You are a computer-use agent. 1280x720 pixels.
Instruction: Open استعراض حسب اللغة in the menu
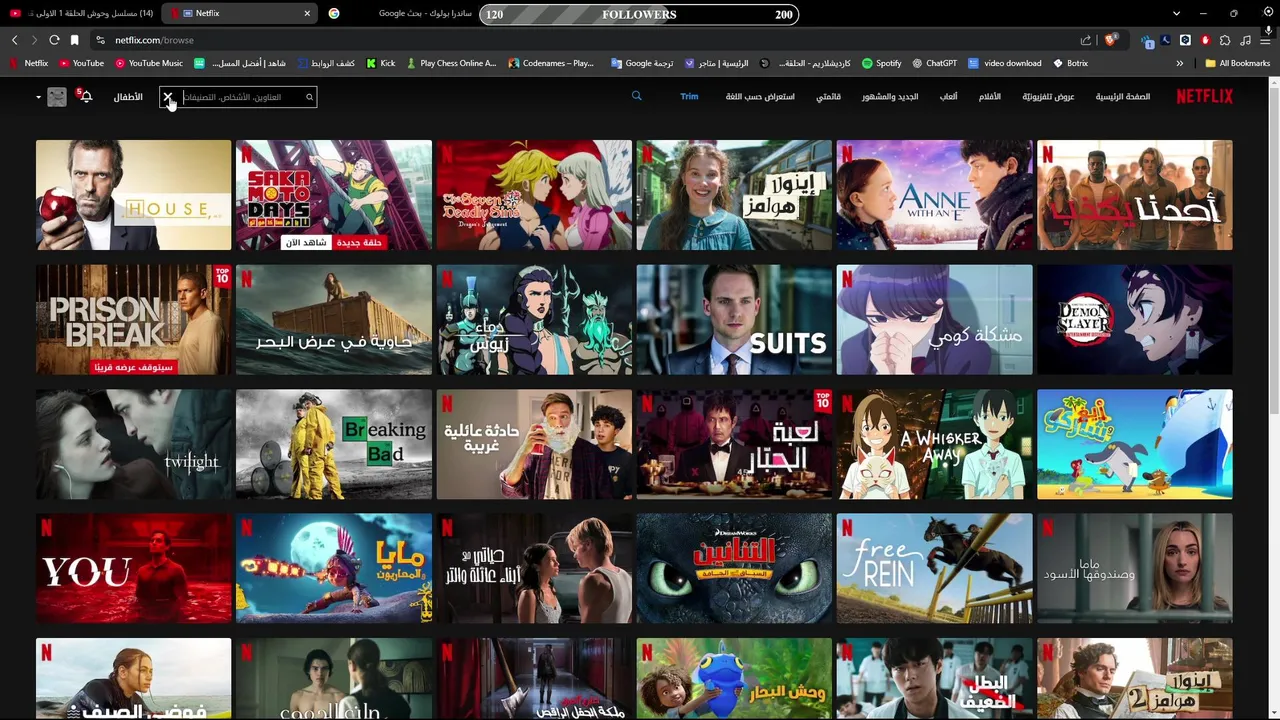[760, 97]
